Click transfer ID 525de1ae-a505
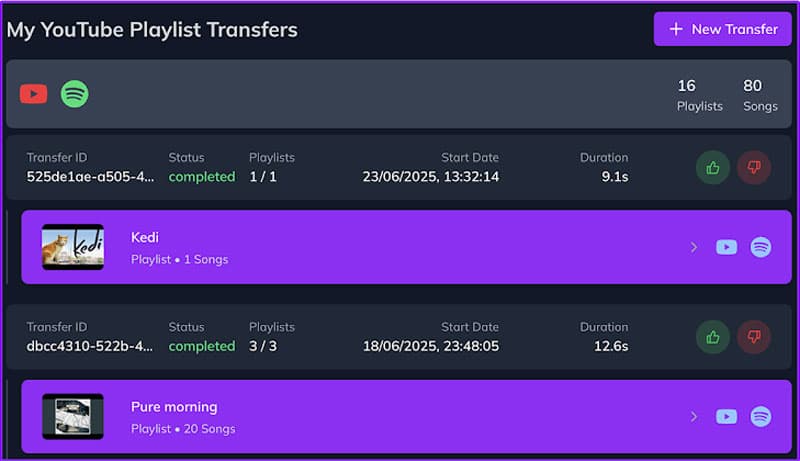800x461 pixels. click(90, 177)
